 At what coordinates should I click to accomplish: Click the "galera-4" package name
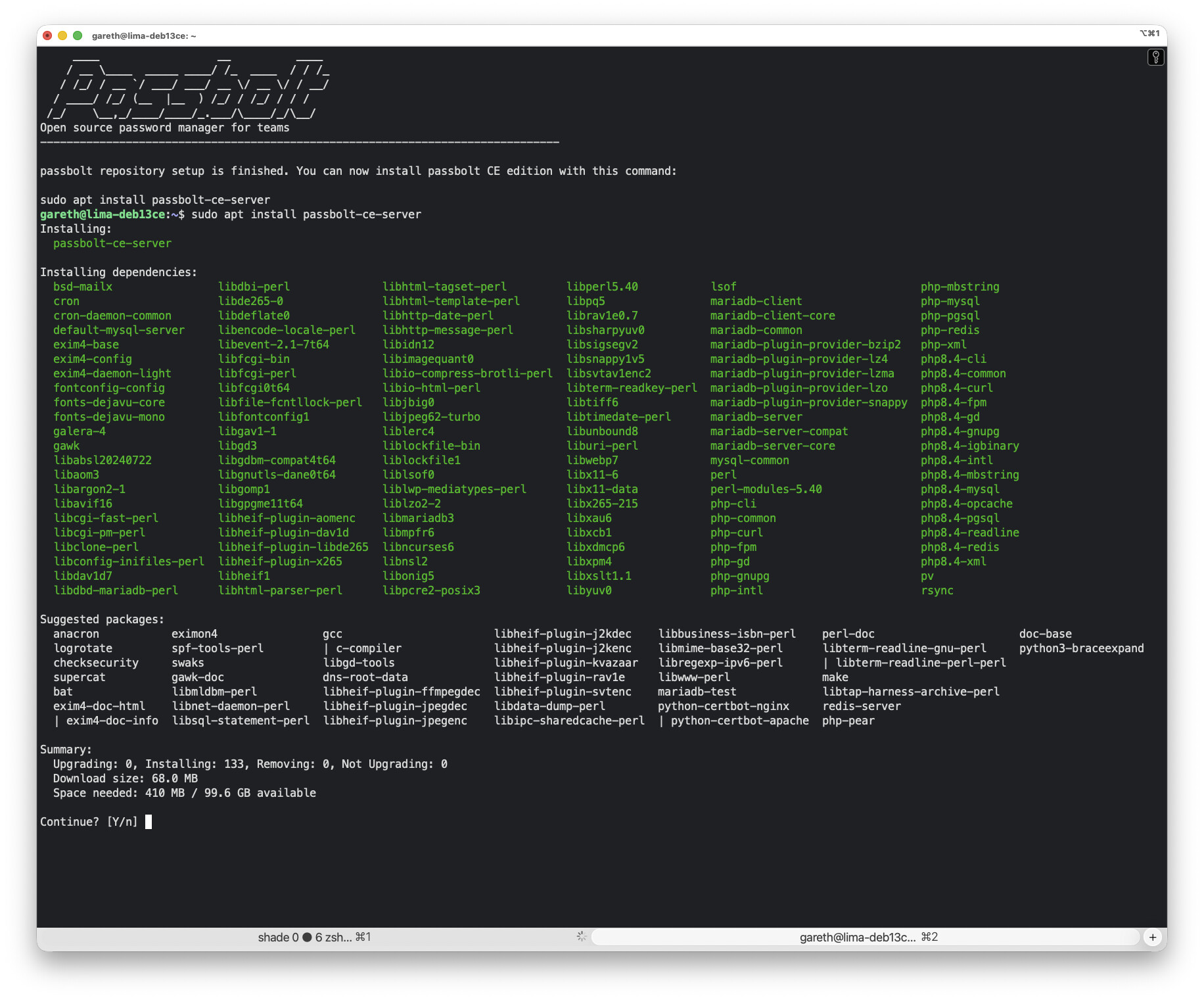[80, 431]
